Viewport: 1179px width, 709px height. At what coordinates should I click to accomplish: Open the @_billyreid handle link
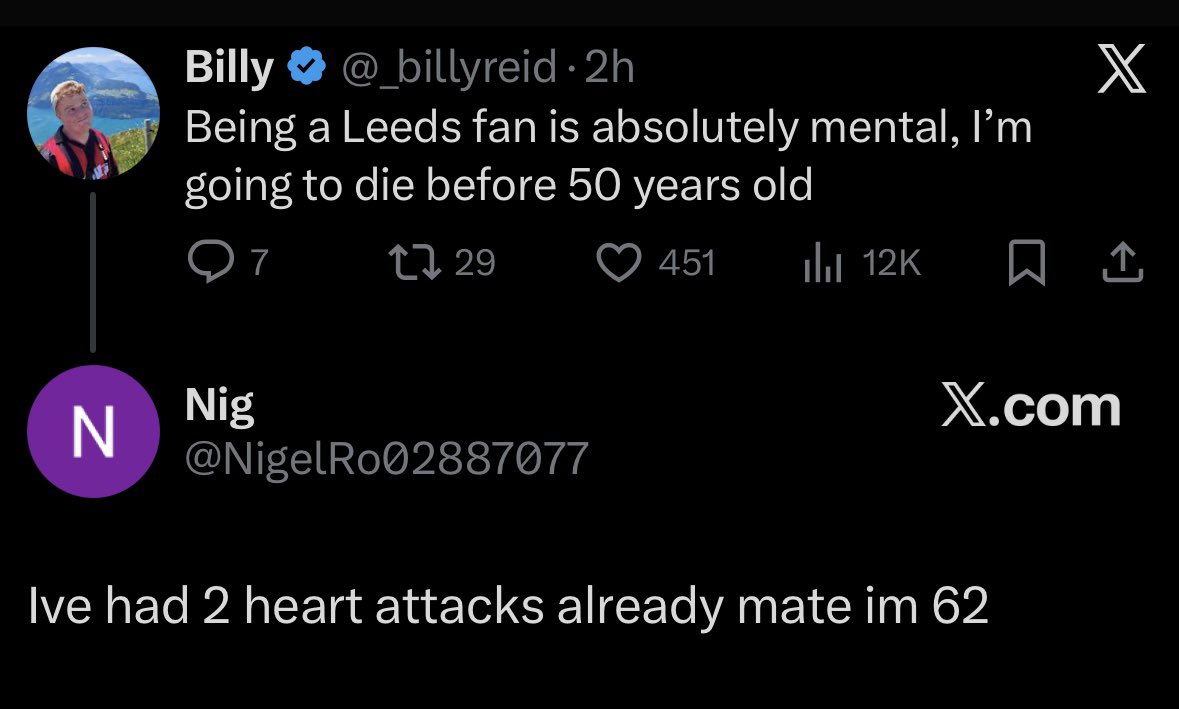tap(448, 68)
